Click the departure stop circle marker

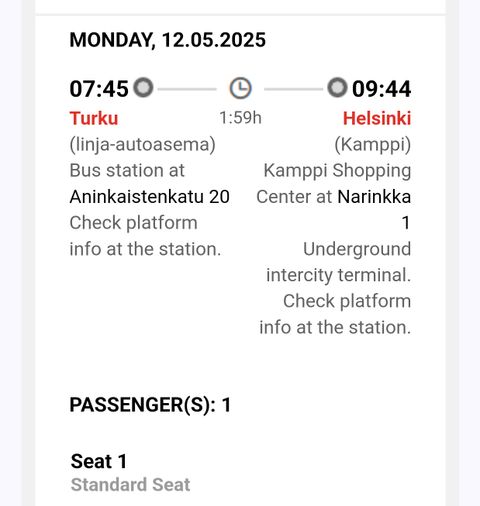pyautogui.click(x=143, y=88)
